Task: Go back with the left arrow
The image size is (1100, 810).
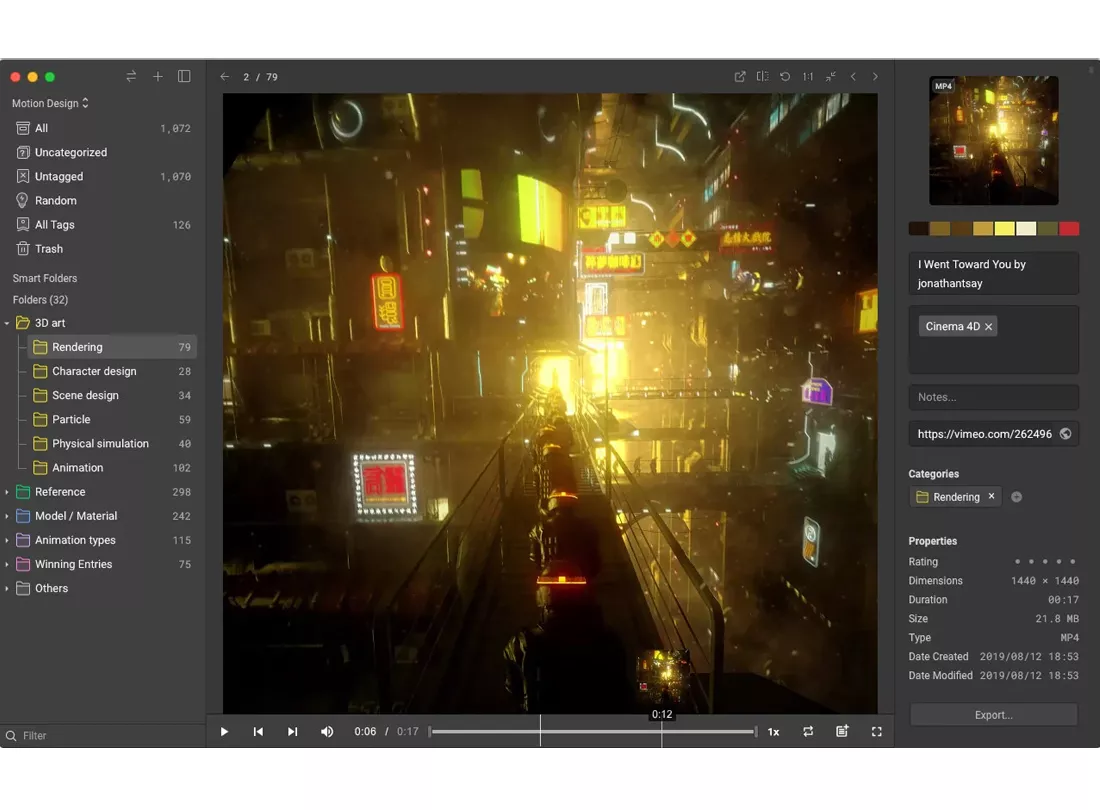Action: pos(224,76)
